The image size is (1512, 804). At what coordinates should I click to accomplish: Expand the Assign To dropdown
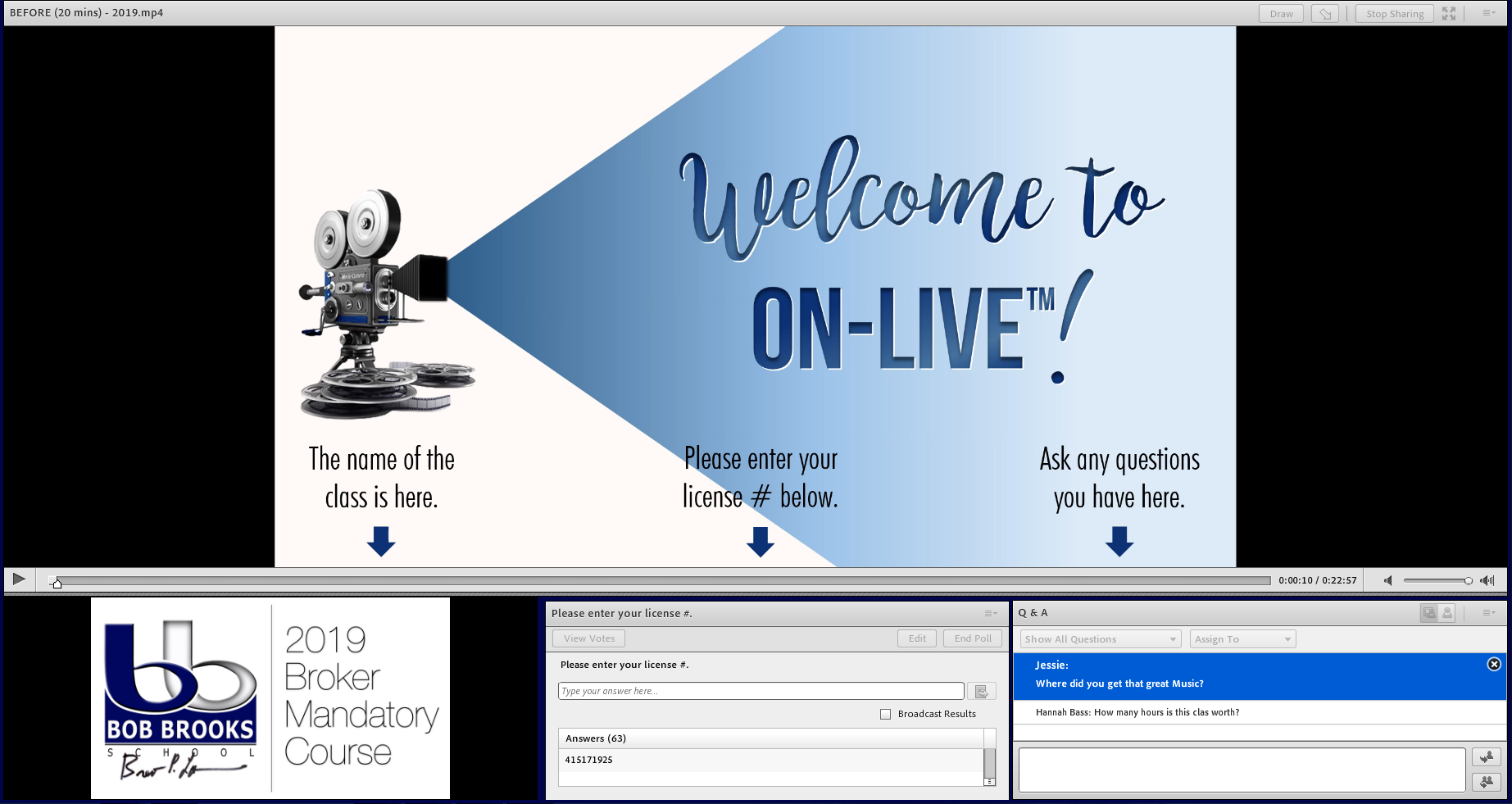pos(1242,639)
